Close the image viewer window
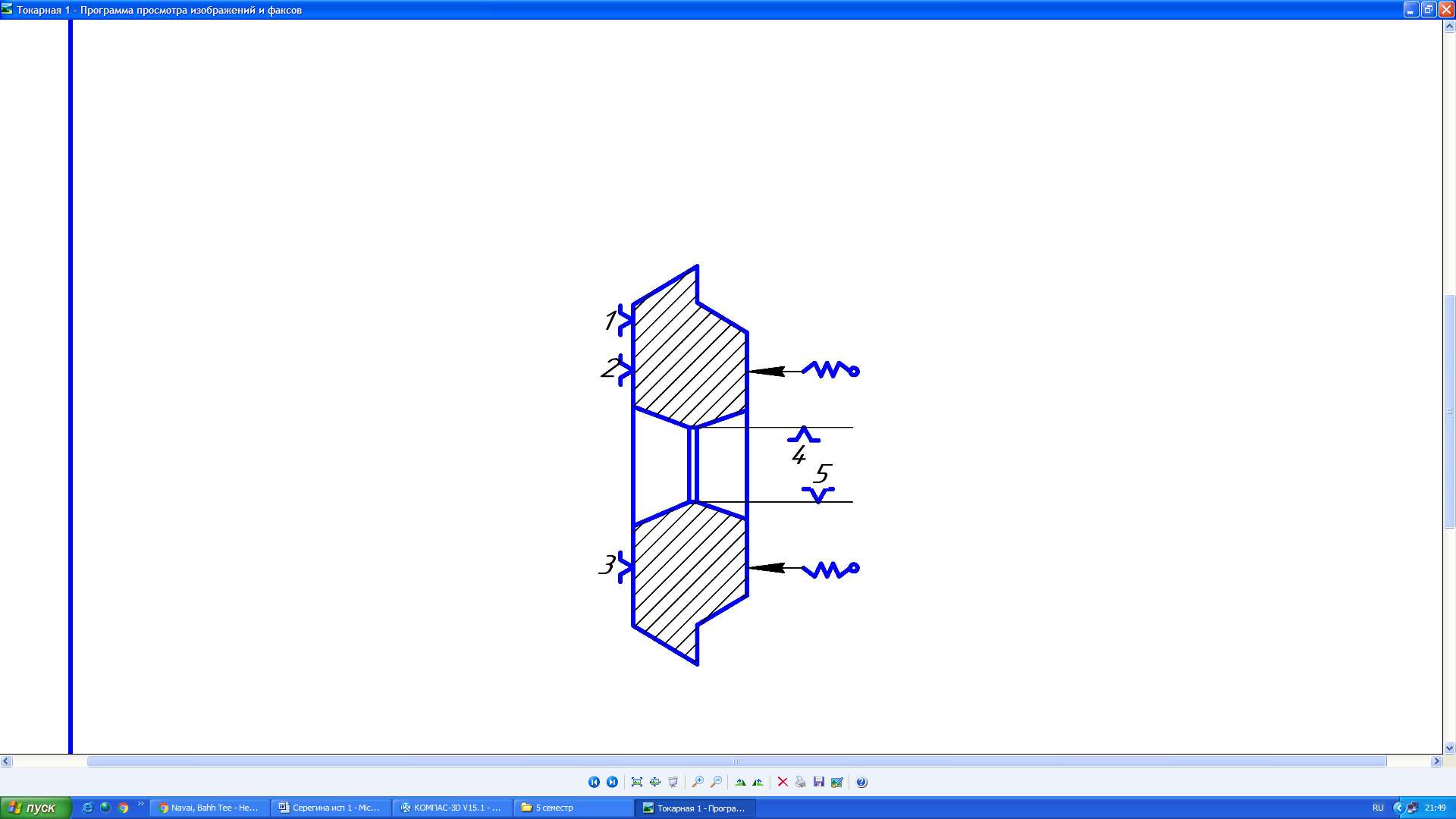 (x=1446, y=10)
